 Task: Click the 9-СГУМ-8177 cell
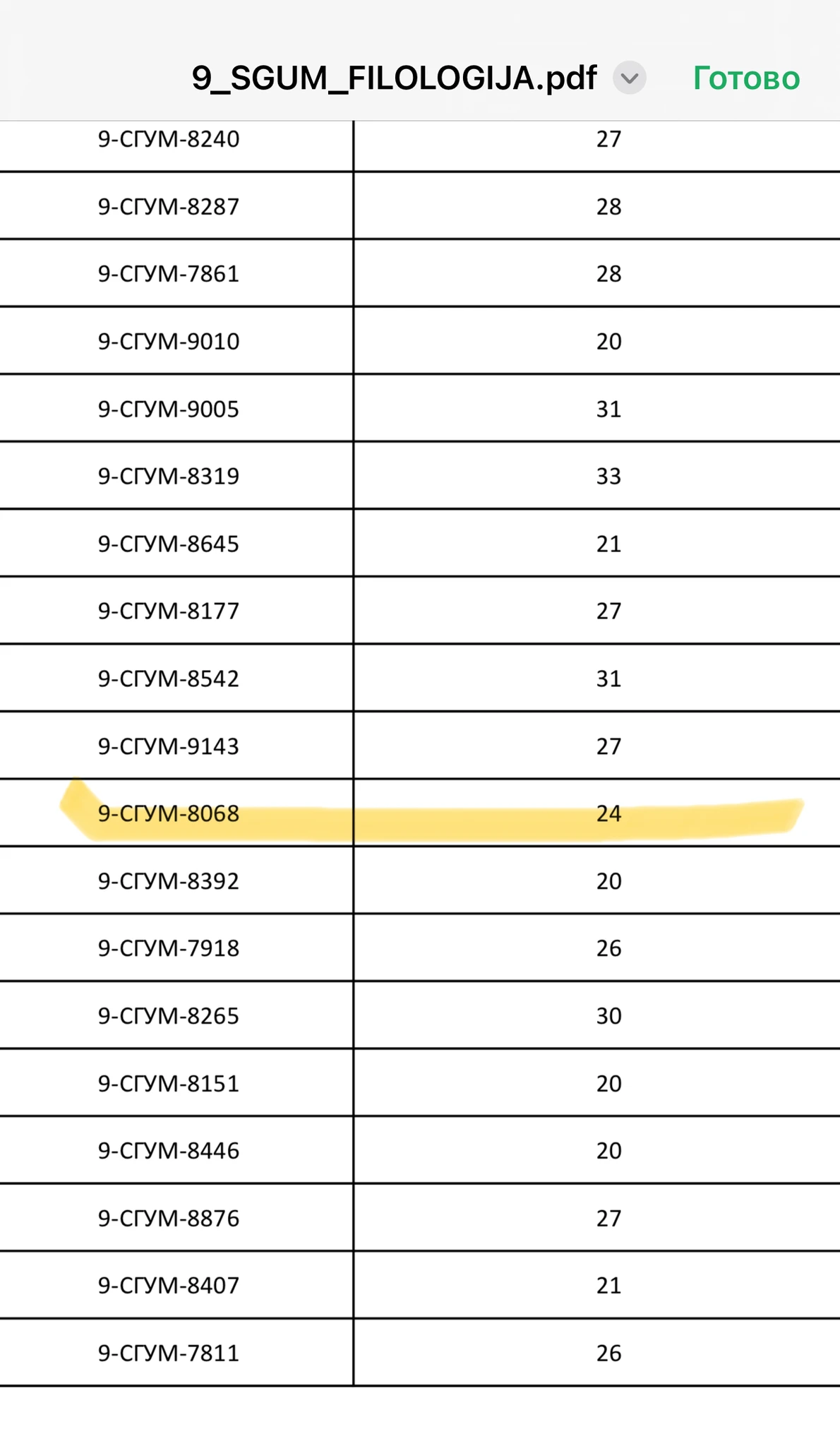[x=169, y=611]
